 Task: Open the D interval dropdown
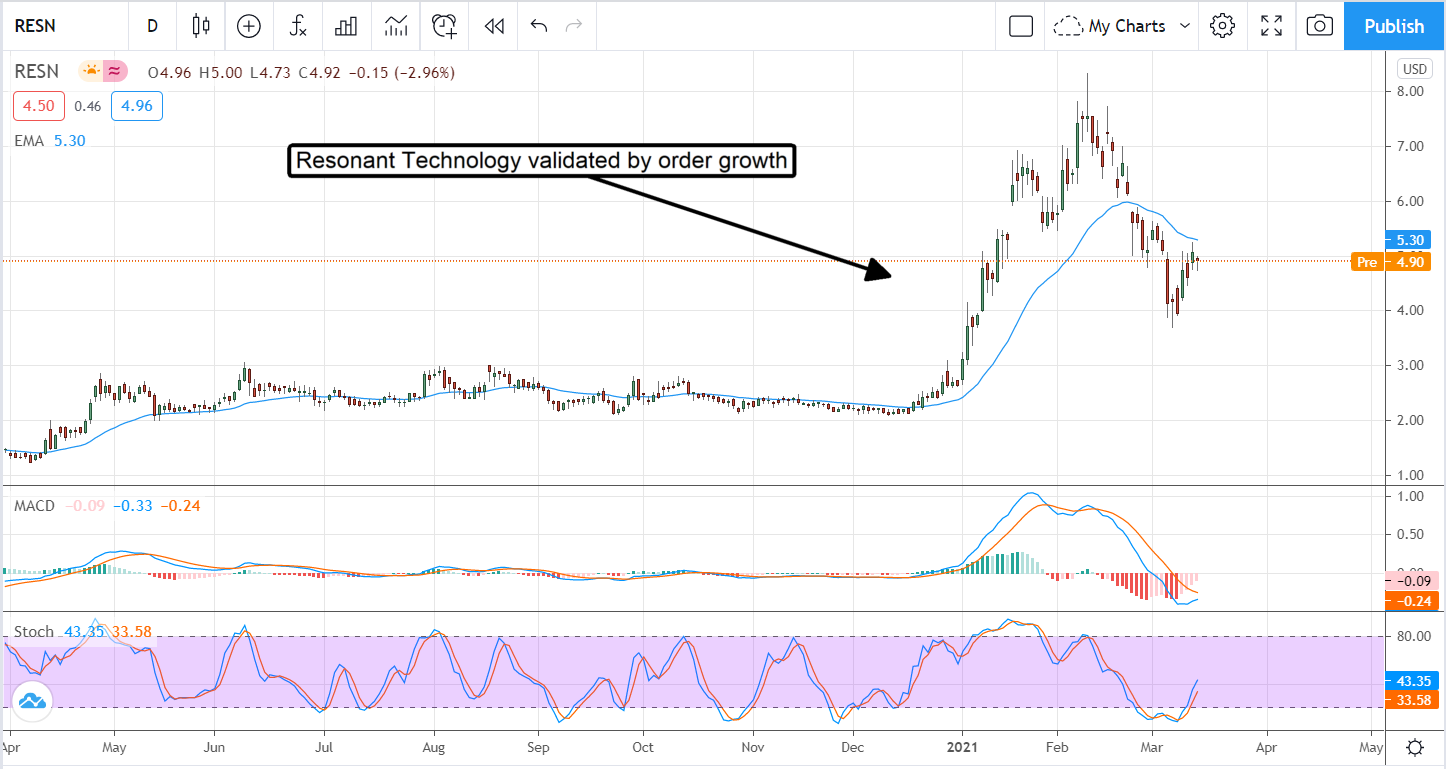pos(152,26)
